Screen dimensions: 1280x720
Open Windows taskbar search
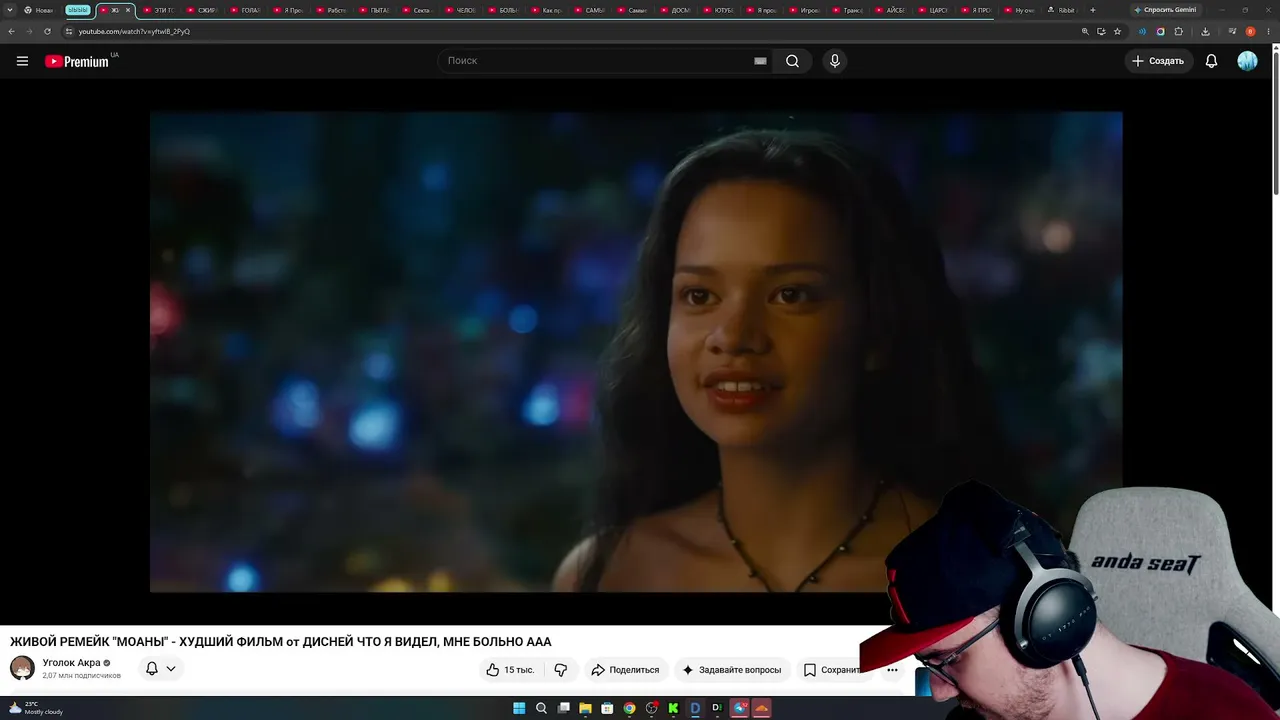pos(541,708)
